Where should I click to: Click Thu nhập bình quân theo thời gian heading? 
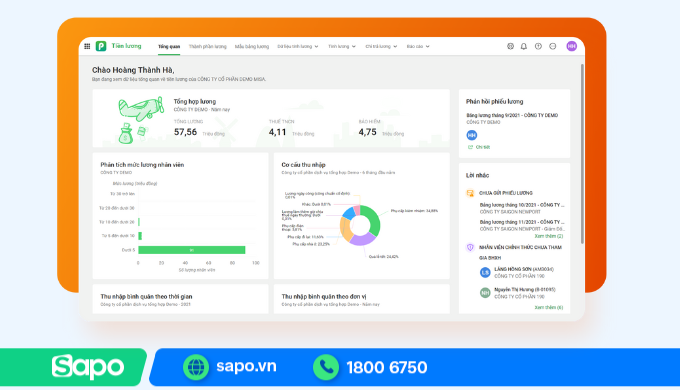[146, 297]
